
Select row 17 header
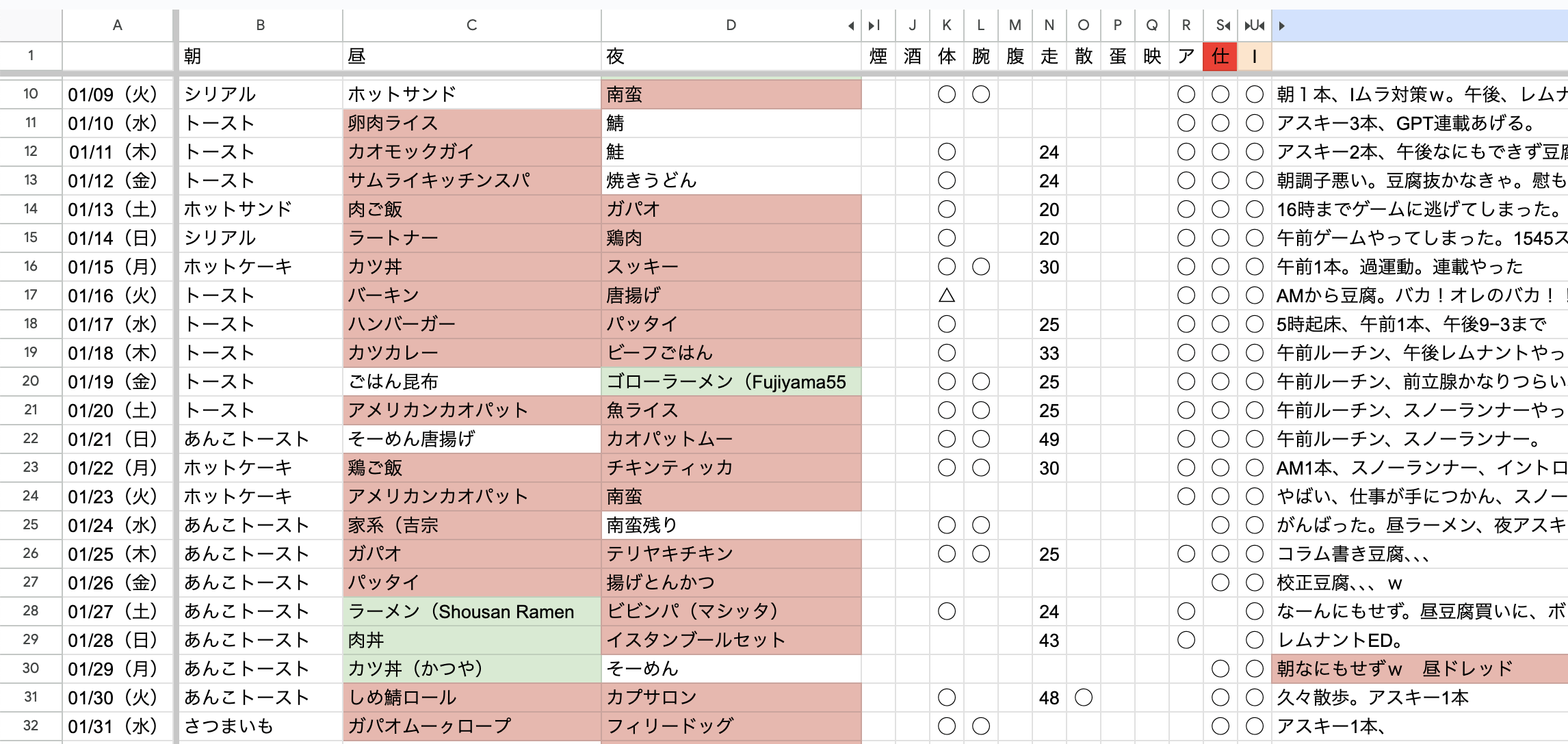point(31,295)
